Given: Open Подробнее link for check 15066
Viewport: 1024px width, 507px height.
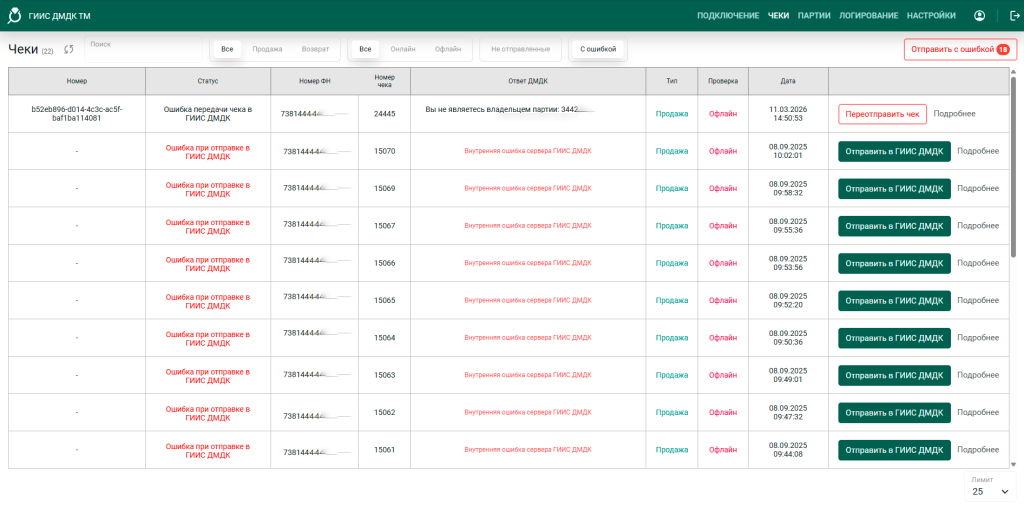Looking at the screenshot, I should click(x=977, y=263).
